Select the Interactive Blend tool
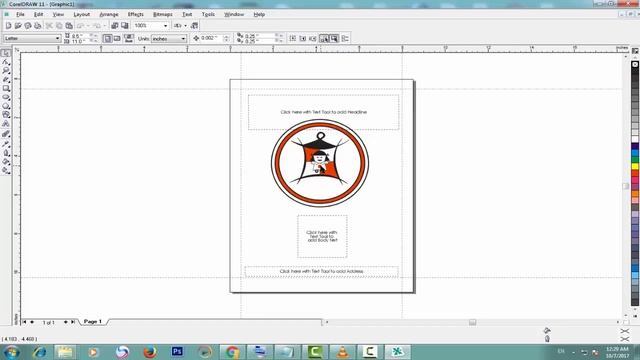The height and width of the screenshot is (360, 640). tap(6, 134)
